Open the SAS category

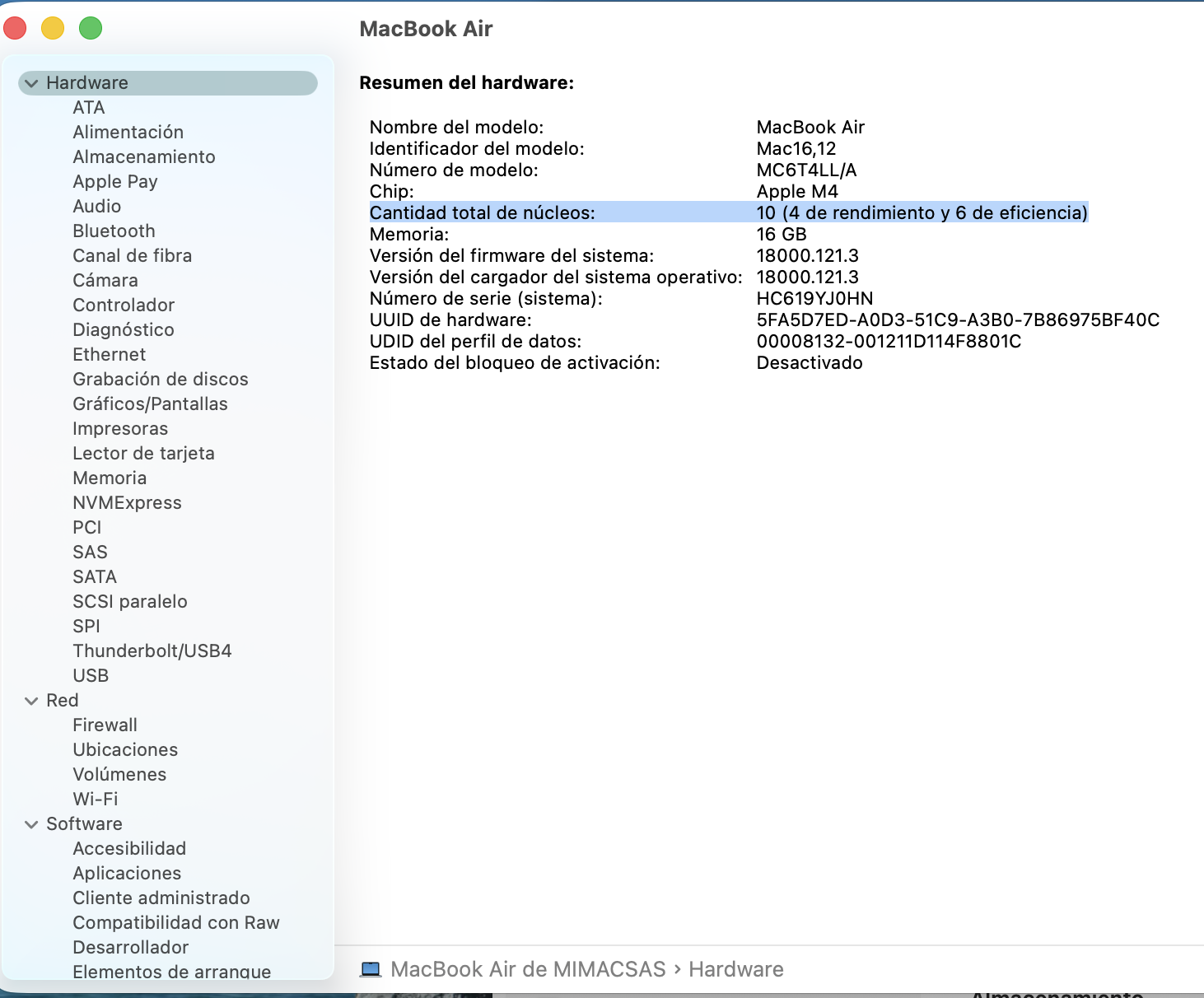(x=91, y=553)
